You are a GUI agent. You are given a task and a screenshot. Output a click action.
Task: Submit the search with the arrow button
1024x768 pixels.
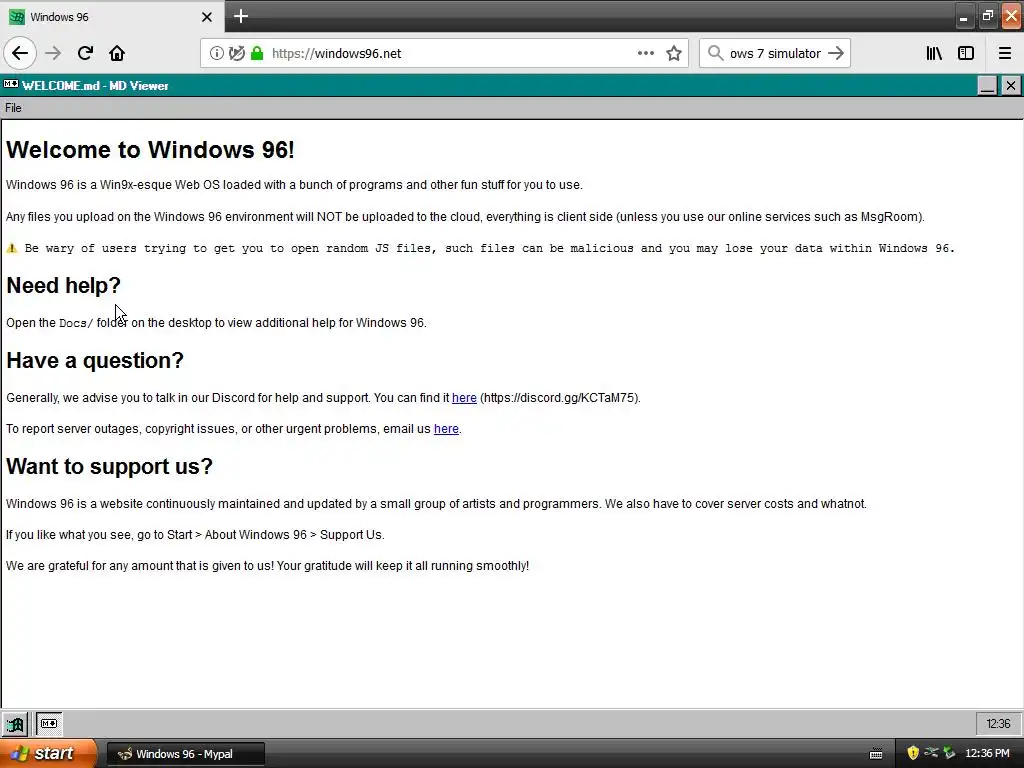coord(836,54)
